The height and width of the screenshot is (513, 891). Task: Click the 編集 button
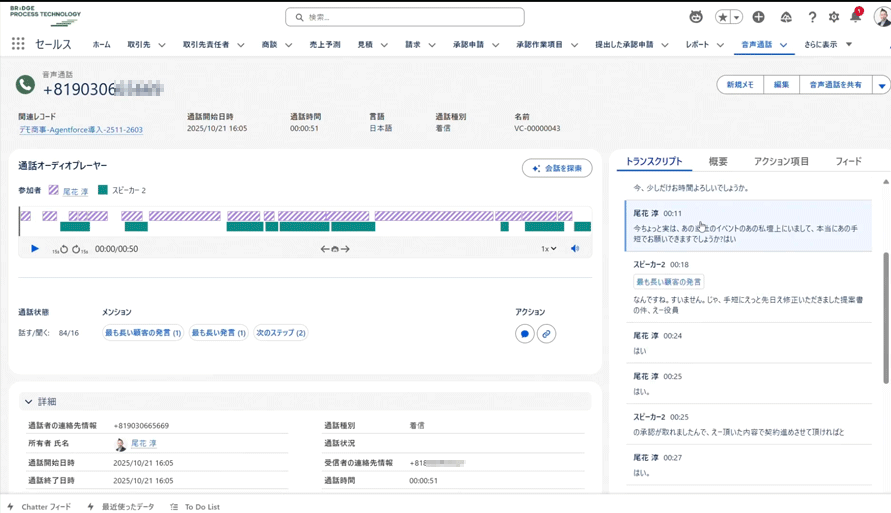tap(781, 85)
